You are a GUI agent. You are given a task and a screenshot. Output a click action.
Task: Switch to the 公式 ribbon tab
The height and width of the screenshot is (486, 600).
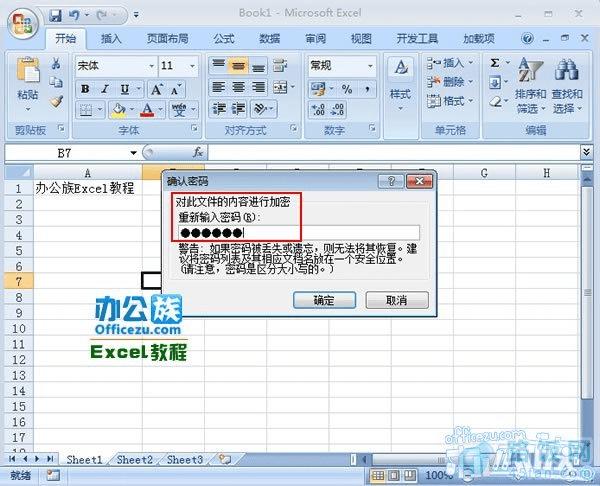click(223, 39)
